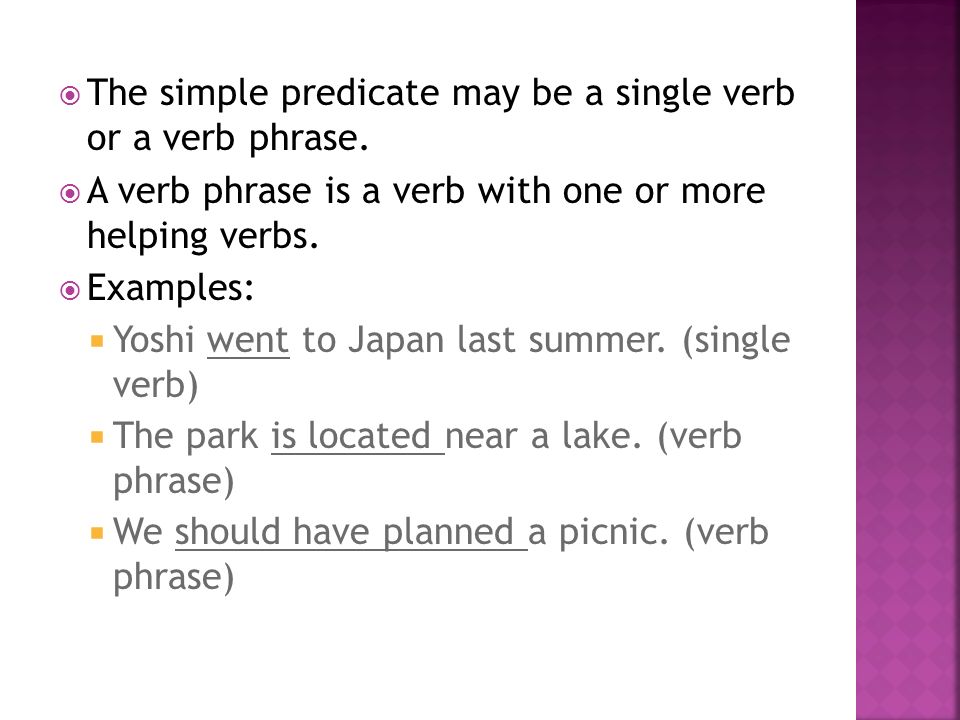
Task: Click the word 'Japan' in first example
Action: pos(396,342)
